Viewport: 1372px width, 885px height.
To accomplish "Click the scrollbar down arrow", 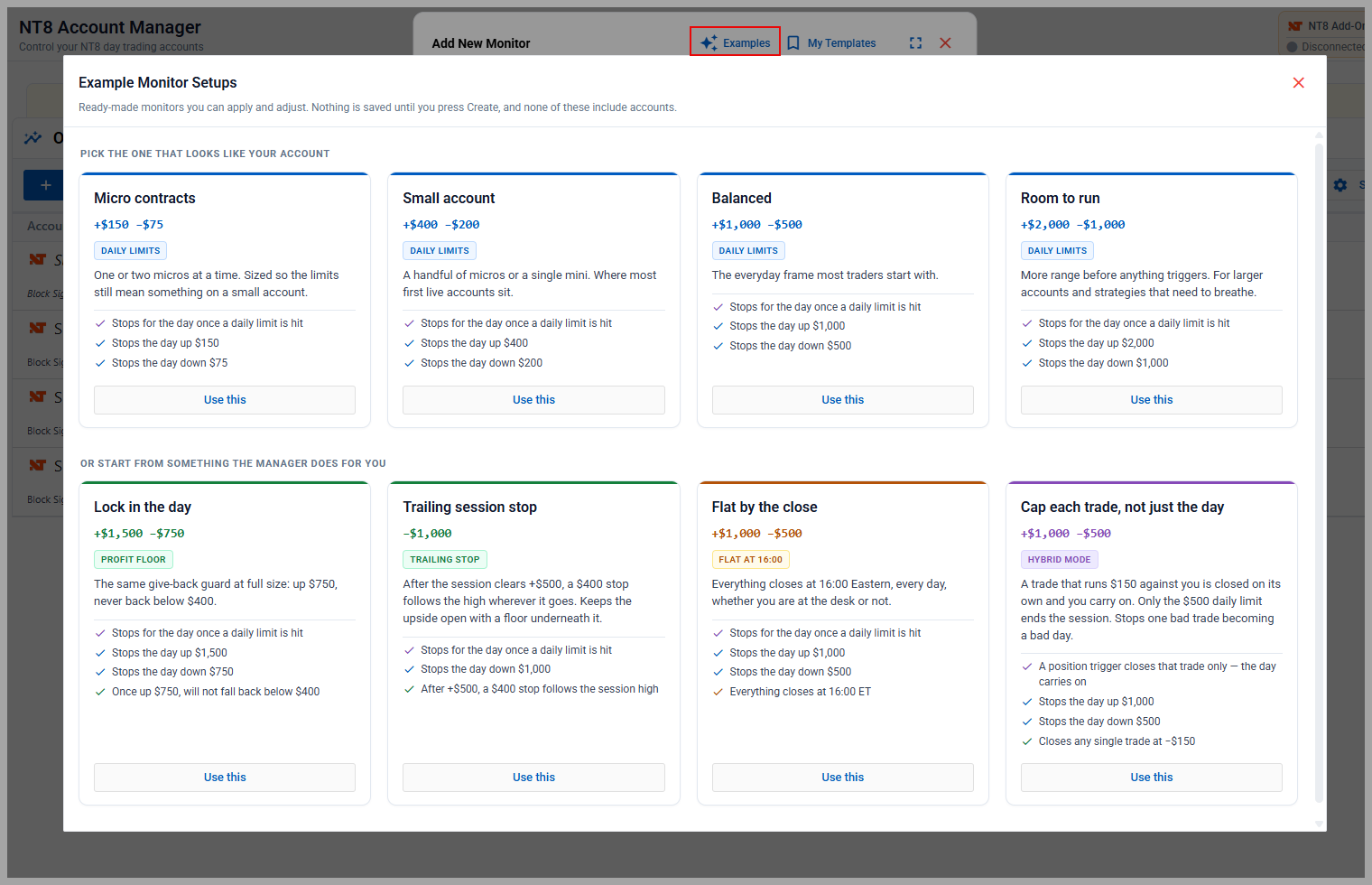I will coord(1319,824).
